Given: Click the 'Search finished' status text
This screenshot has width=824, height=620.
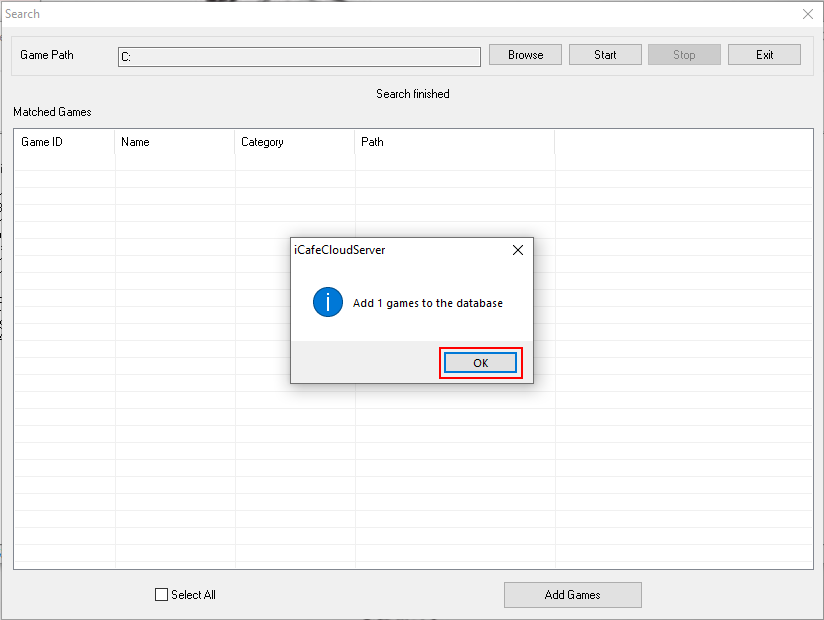Looking at the screenshot, I should click(x=412, y=94).
